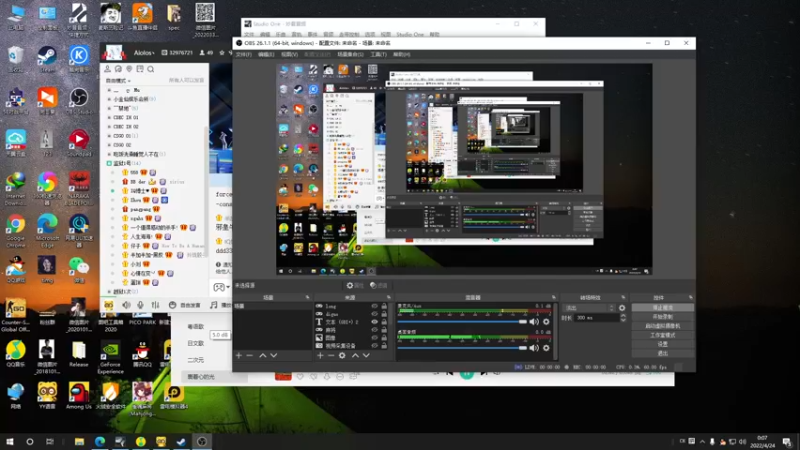Adjust volume slider of first mixer track
The width and height of the screenshot is (800, 450).
[462, 321]
